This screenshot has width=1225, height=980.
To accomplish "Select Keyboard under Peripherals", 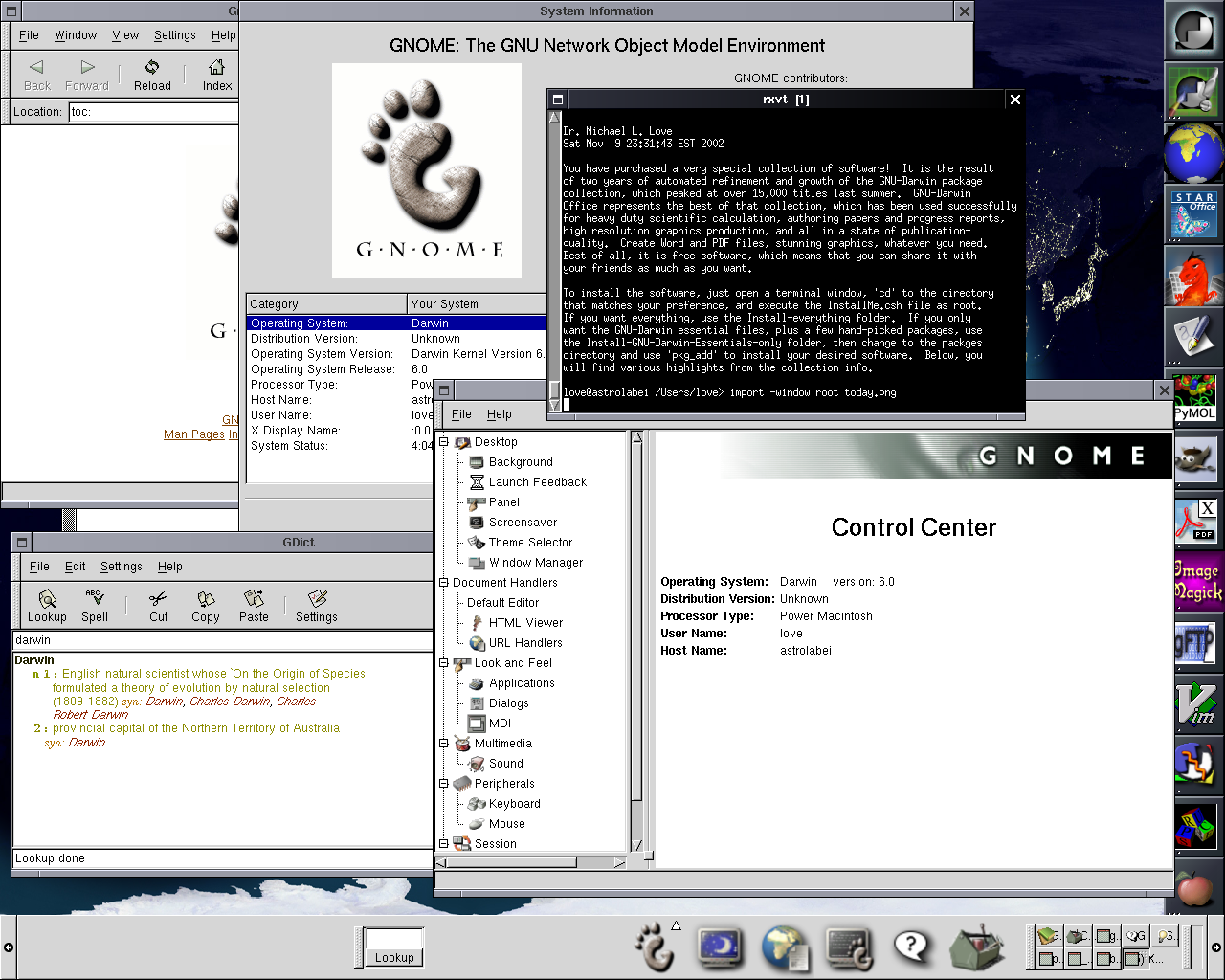I will pyautogui.click(x=514, y=804).
